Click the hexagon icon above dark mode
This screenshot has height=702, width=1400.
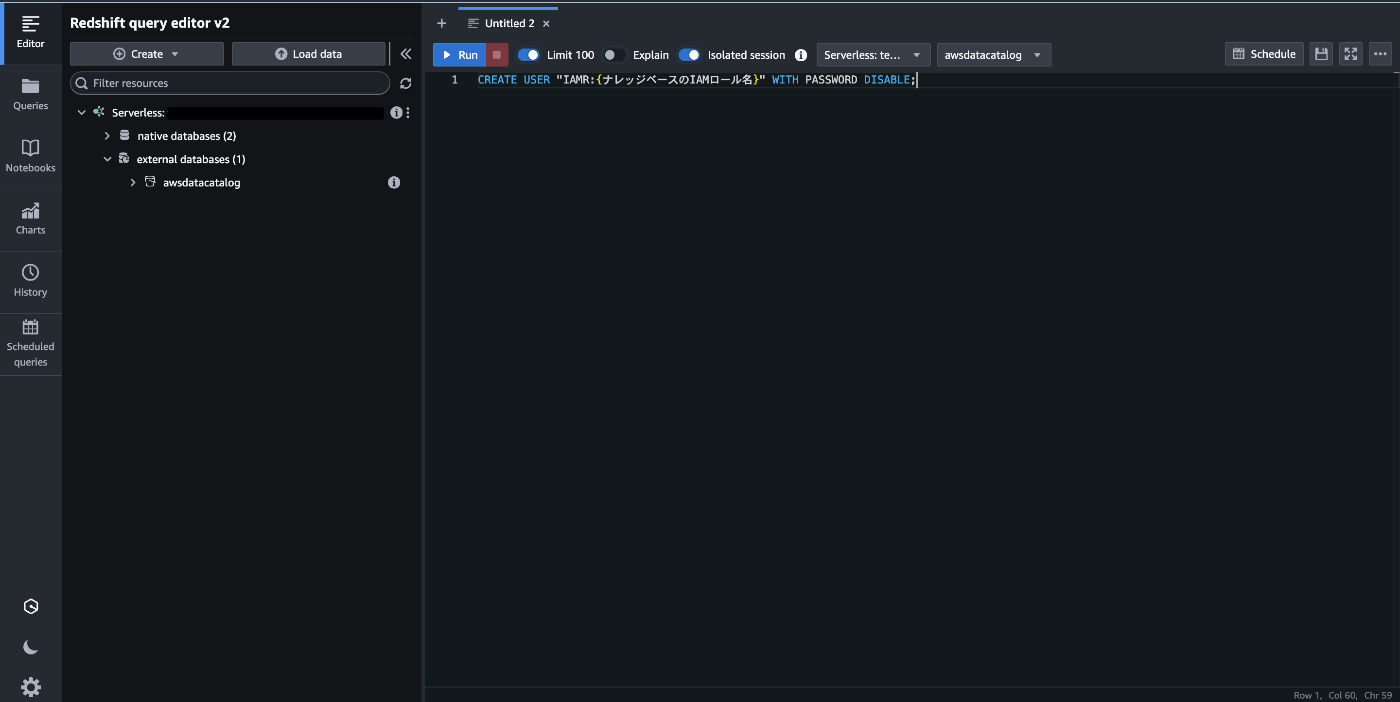(31, 606)
